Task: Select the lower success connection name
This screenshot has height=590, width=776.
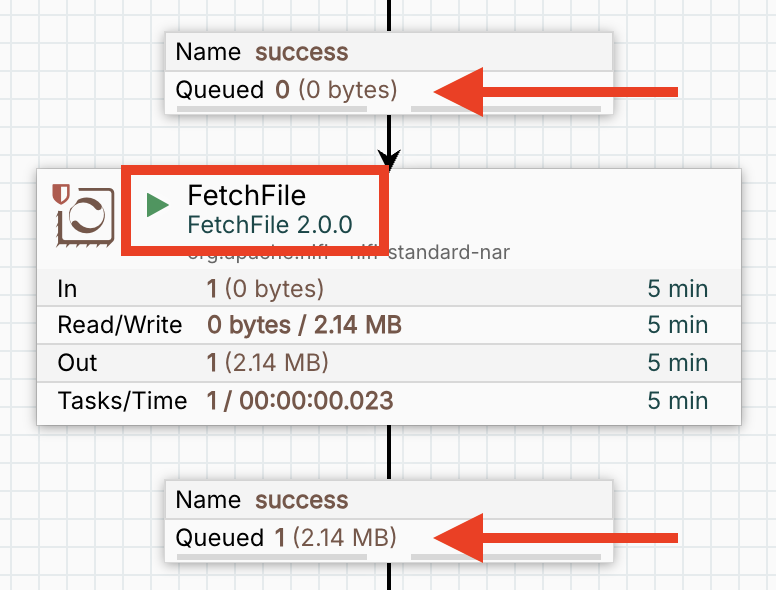Action: point(301,500)
